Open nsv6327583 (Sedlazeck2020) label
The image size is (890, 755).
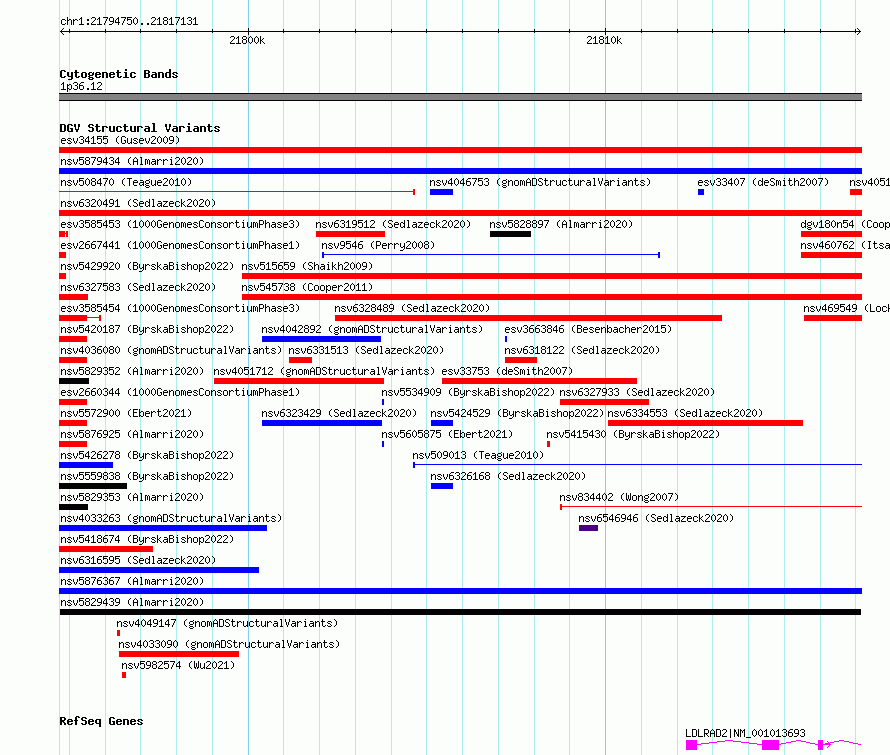pyautogui.click(x=138, y=287)
